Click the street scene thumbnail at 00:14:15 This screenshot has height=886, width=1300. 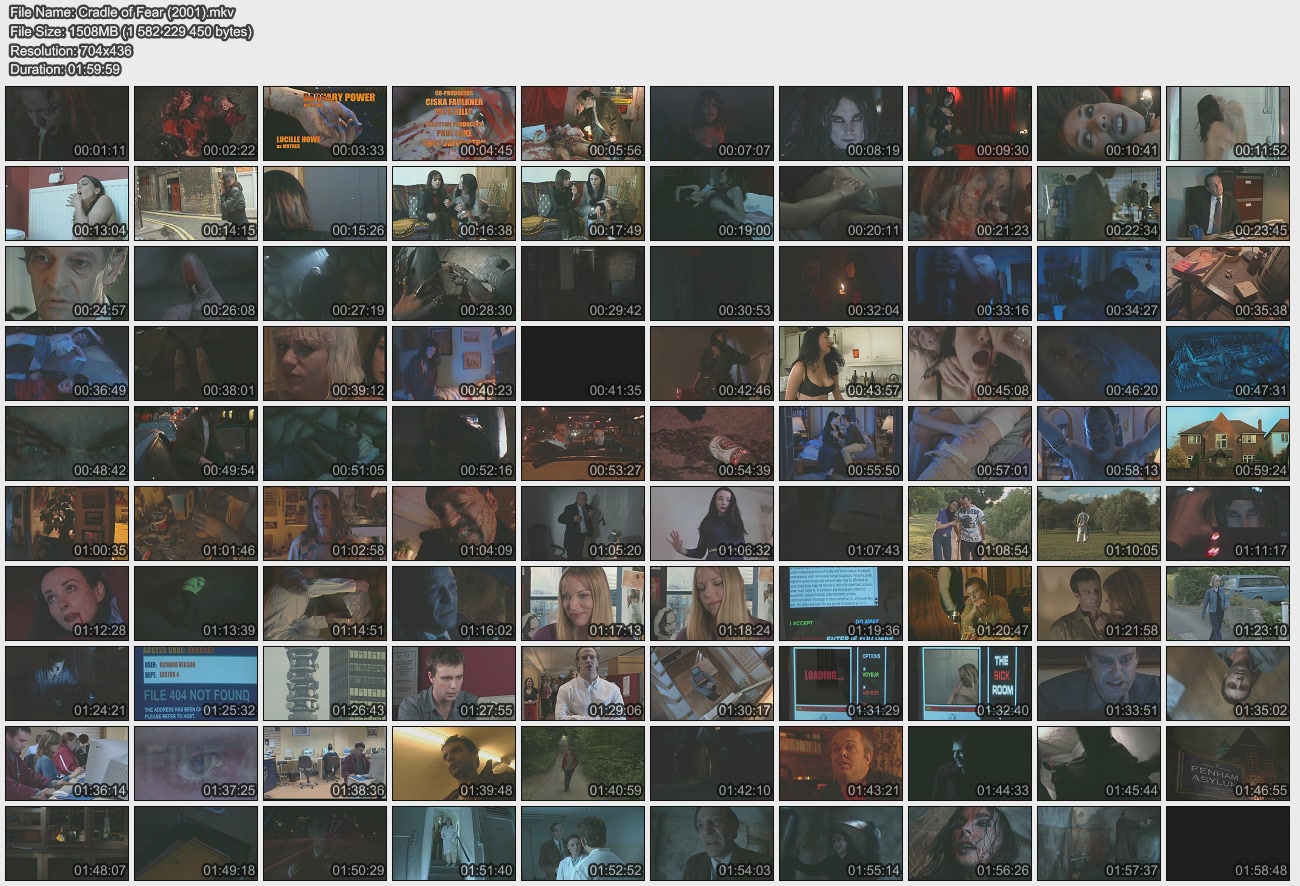pyautogui.click(x=196, y=203)
